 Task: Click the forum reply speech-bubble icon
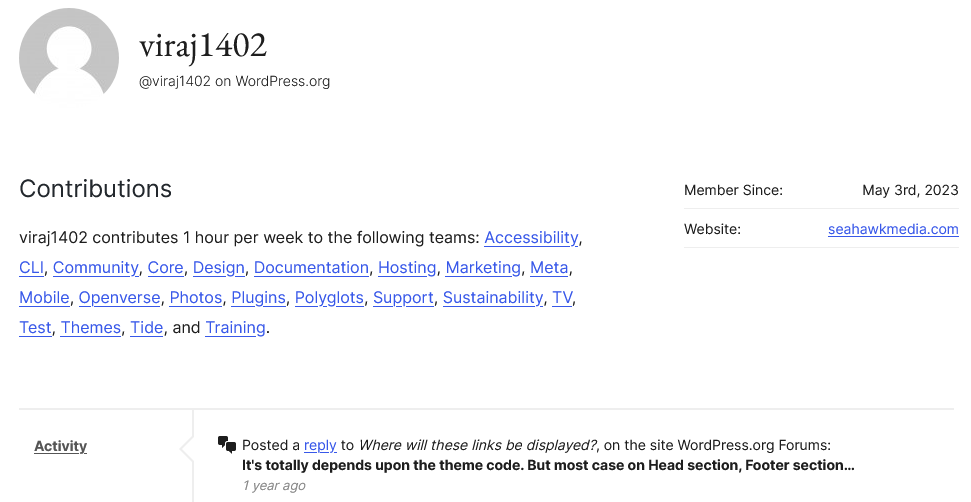227,444
